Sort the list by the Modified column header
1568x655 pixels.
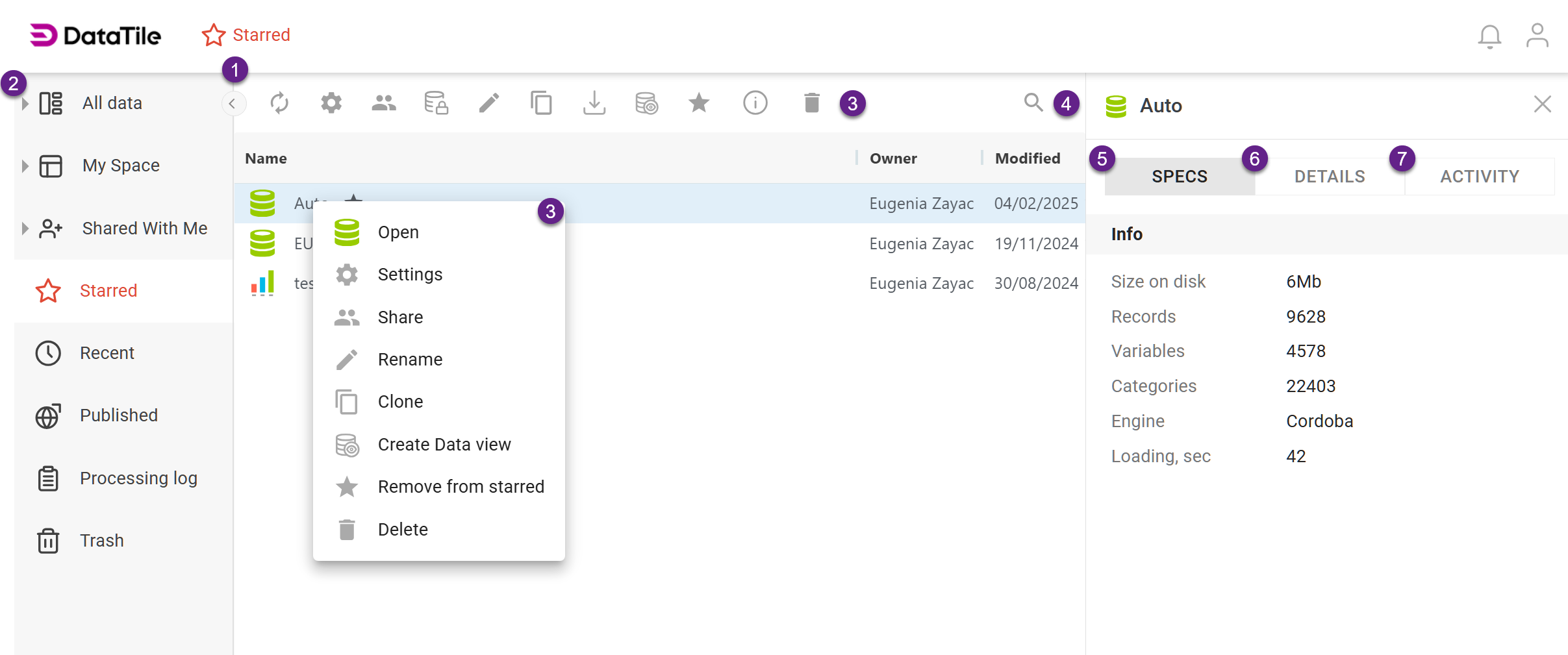(x=1027, y=158)
